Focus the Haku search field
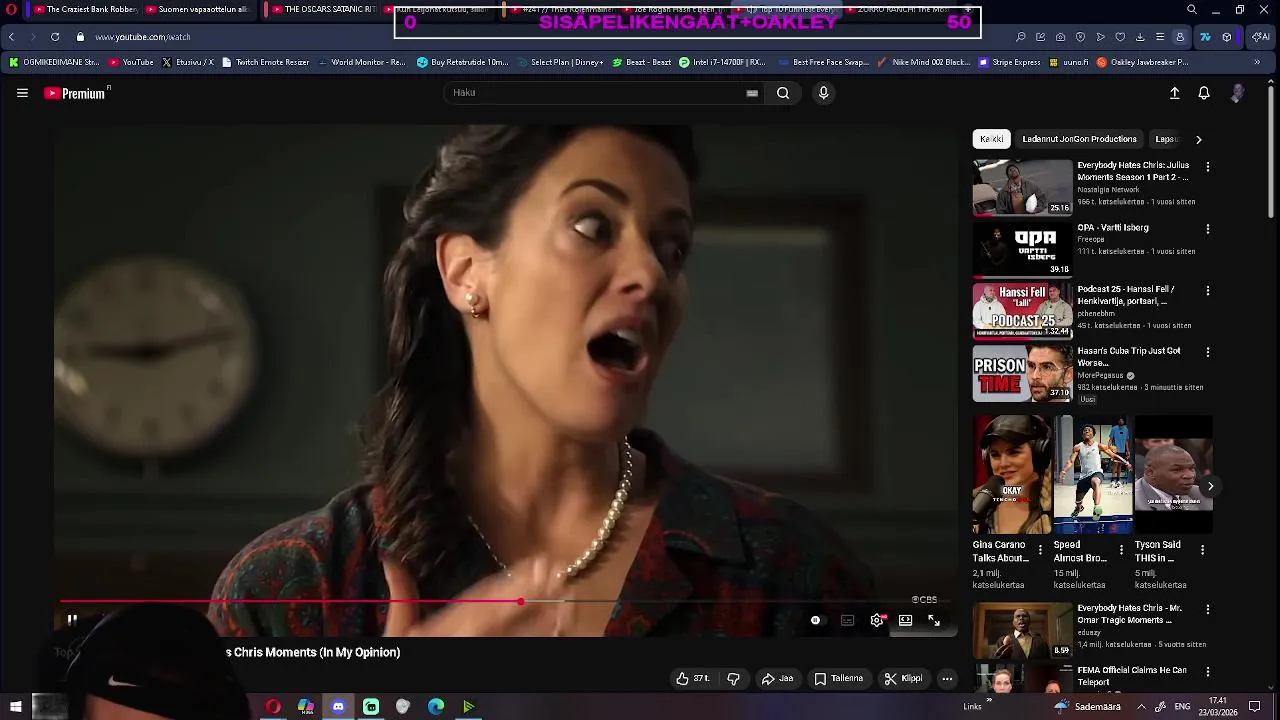 click(x=595, y=93)
